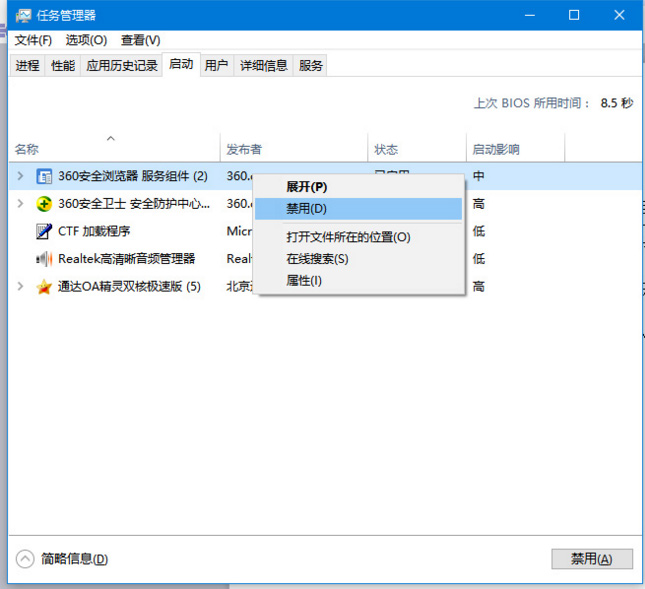The width and height of the screenshot is (645, 589).
Task: Open the 选项(O) menu
Action: point(86,40)
